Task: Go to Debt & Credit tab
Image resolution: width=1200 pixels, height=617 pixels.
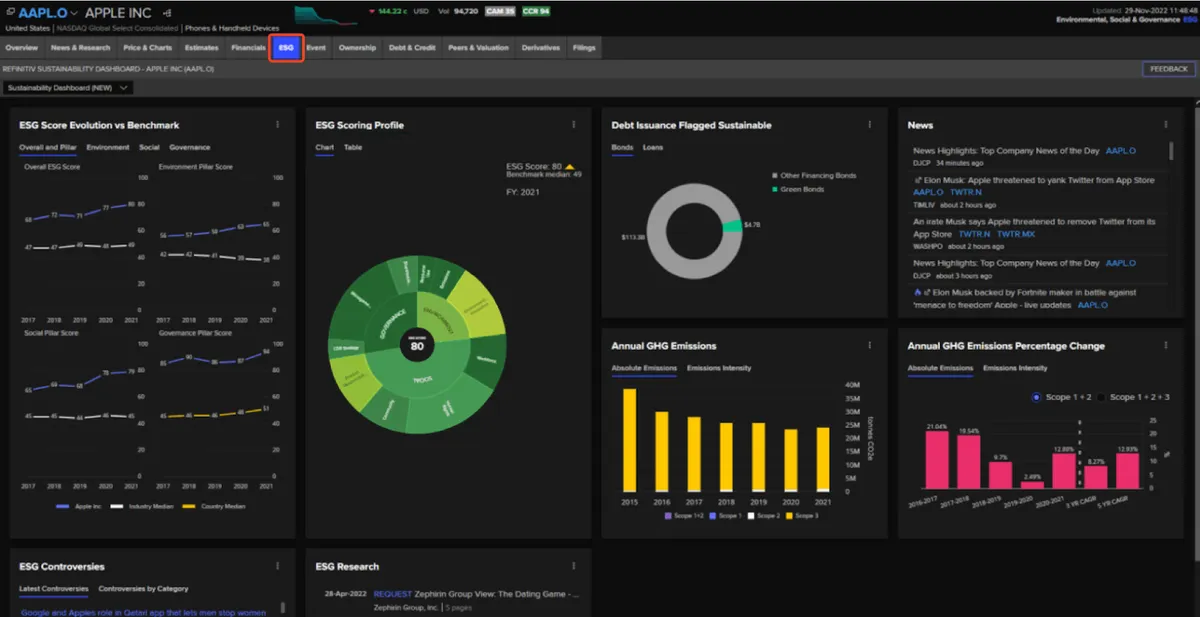Action: pos(412,47)
